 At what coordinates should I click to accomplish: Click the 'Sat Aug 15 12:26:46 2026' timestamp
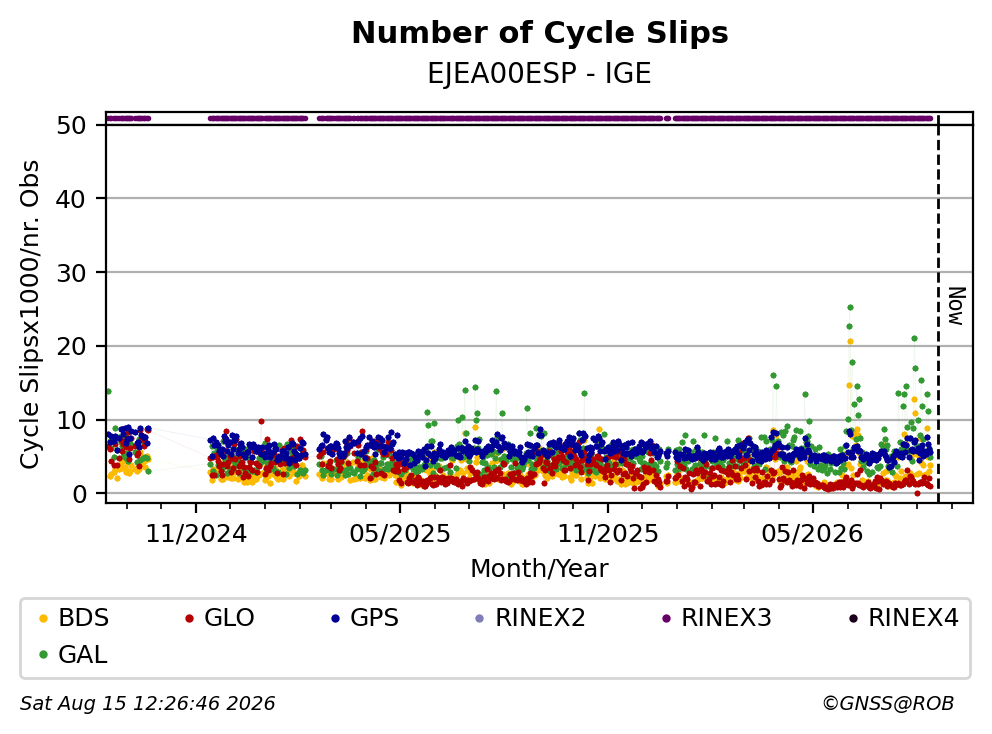(147, 704)
